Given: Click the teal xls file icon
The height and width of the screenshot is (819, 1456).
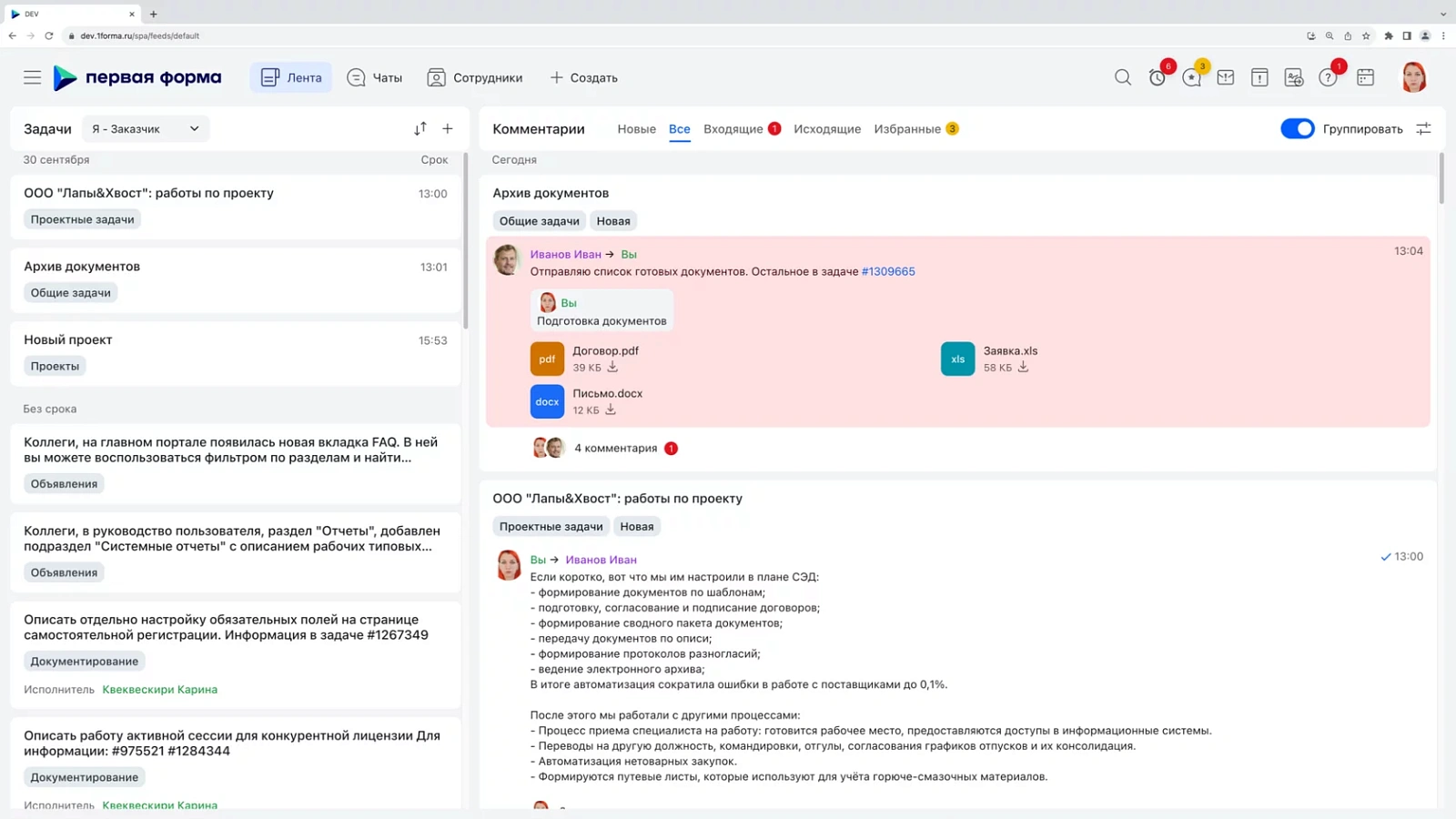Looking at the screenshot, I should (x=957, y=359).
